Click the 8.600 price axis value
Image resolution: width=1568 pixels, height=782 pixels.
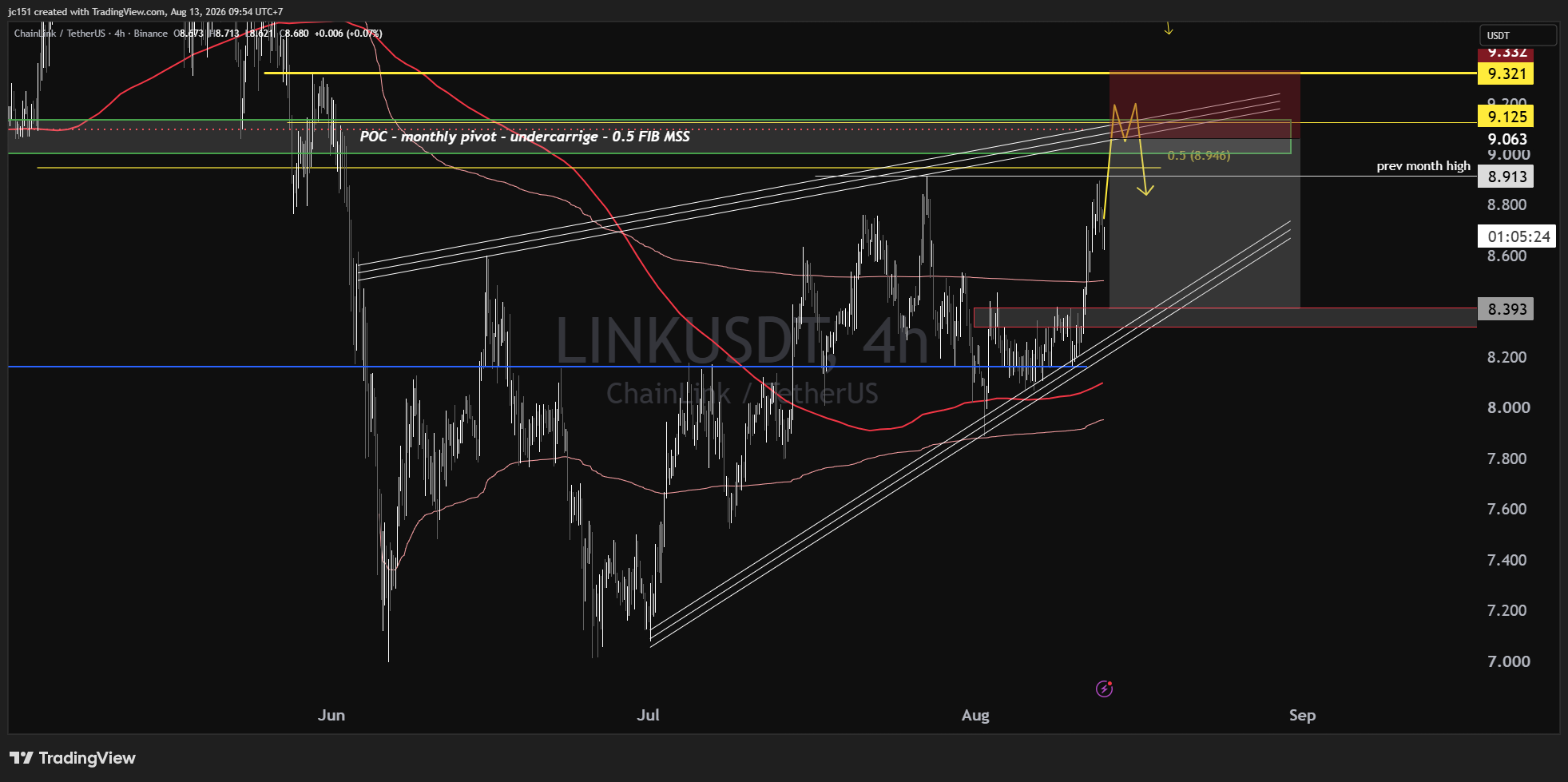(1506, 256)
